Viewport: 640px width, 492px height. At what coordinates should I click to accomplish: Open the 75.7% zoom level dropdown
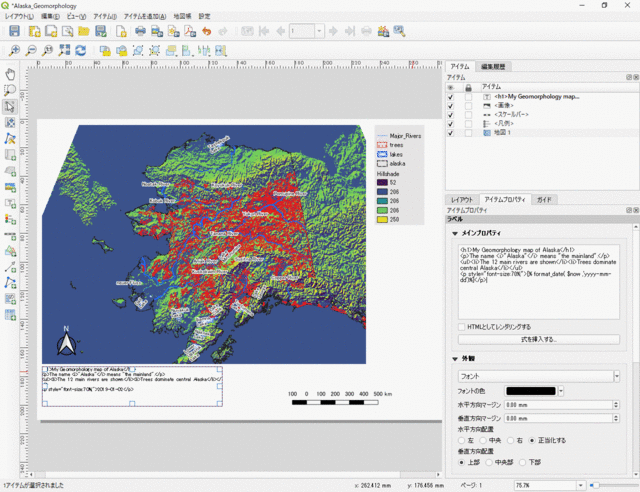[580, 485]
